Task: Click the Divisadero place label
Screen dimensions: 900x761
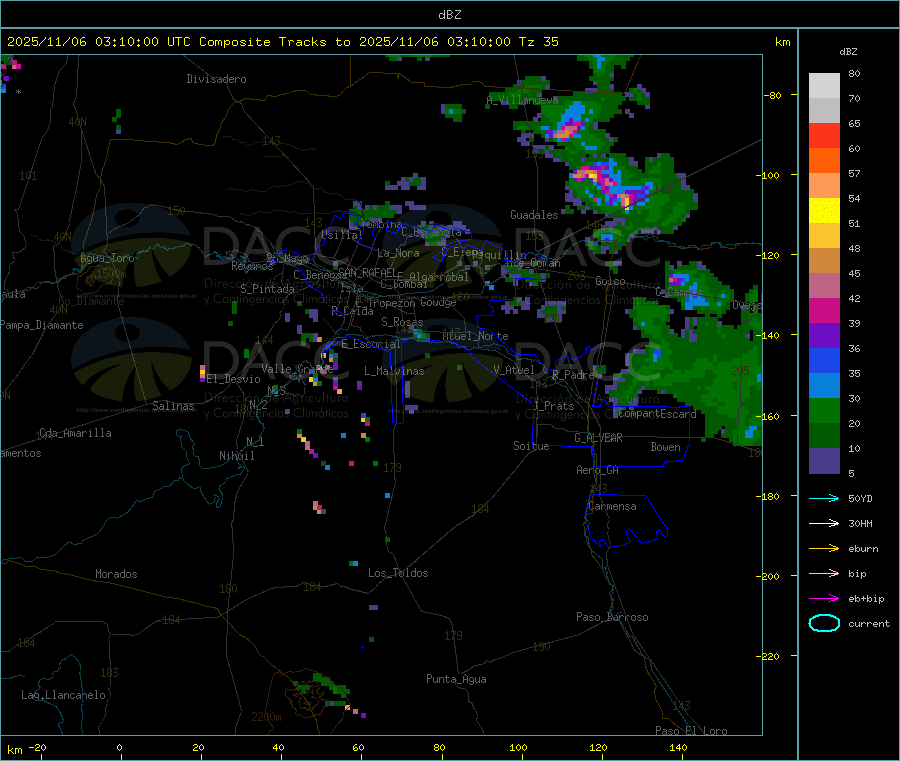Action: (216, 79)
